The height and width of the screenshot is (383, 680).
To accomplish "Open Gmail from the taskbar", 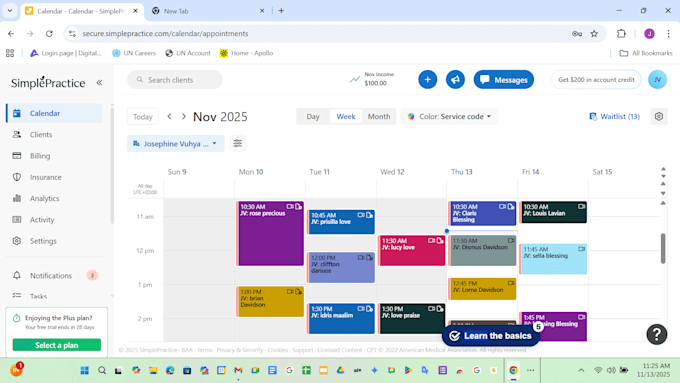I will (238, 370).
